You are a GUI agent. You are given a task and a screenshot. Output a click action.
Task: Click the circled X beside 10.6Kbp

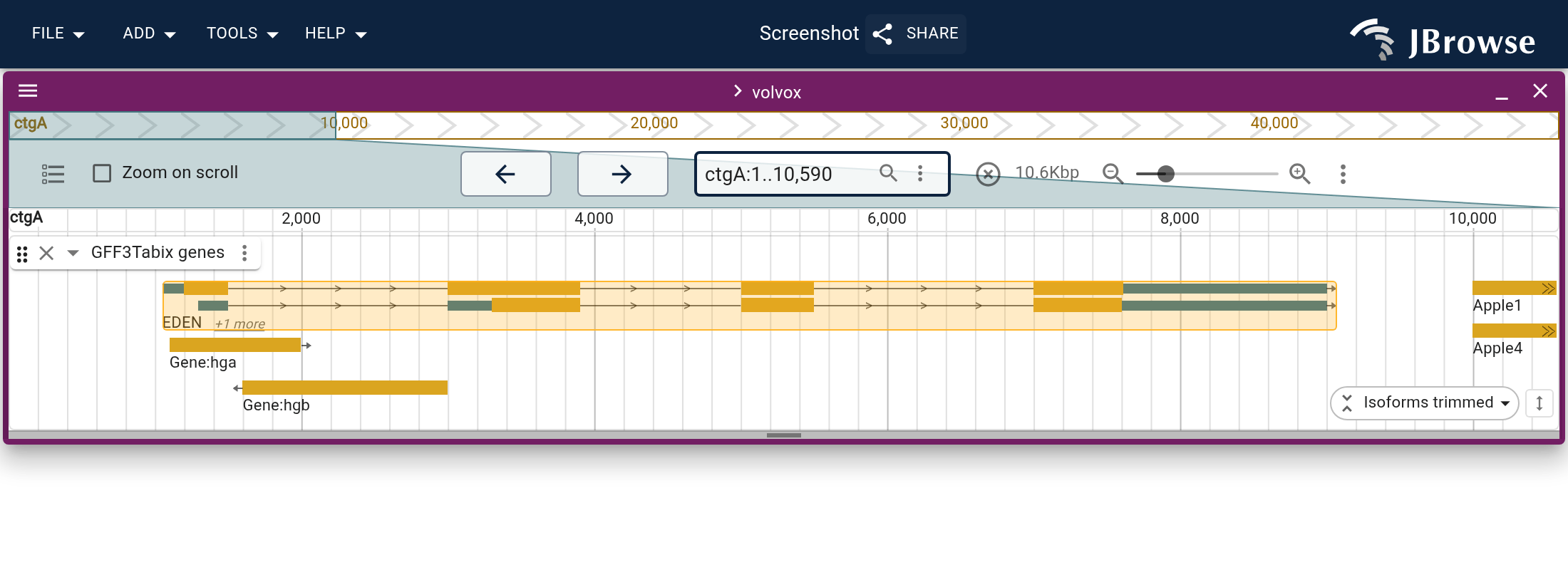988,174
